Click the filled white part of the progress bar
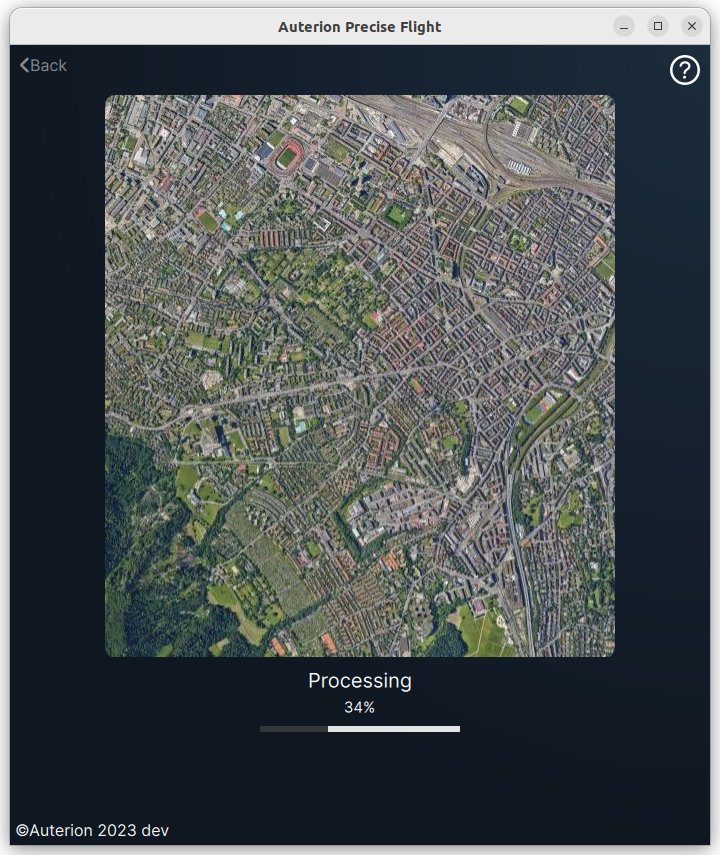The width and height of the screenshot is (720, 855). click(393, 729)
